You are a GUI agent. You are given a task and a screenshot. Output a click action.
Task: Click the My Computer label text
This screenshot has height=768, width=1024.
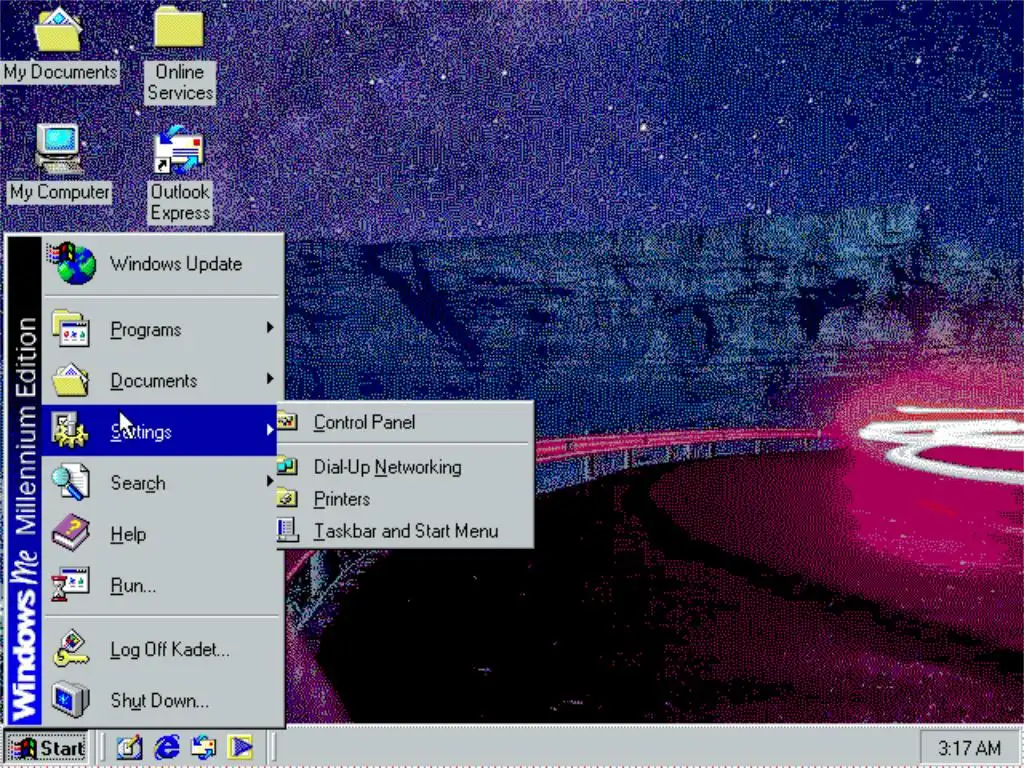coord(59,192)
